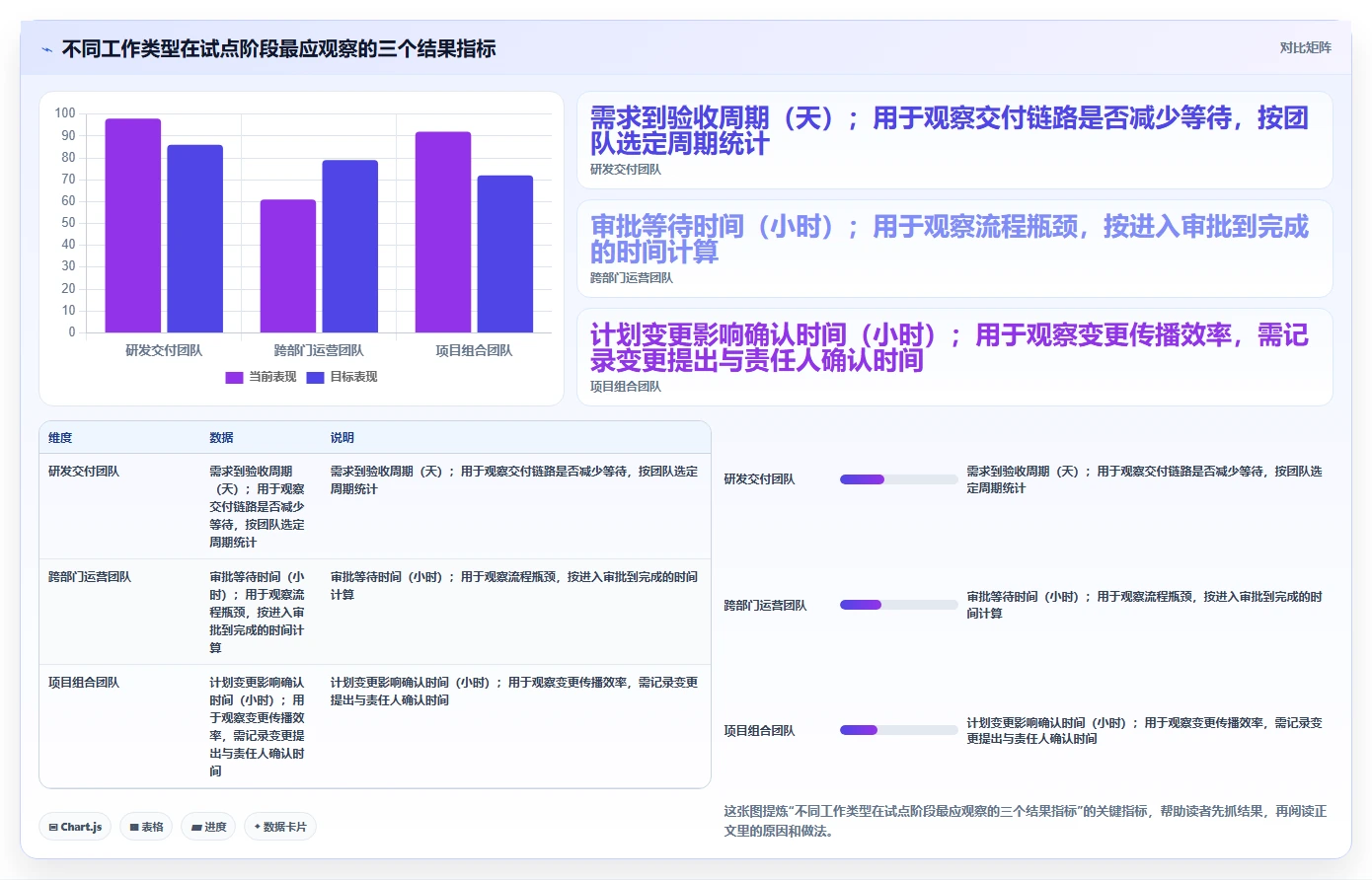Image resolution: width=1372 pixels, height=880 pixels.
Task: Click the 当前表现 bar for 项目组合团队
Action: coord(443,232)
